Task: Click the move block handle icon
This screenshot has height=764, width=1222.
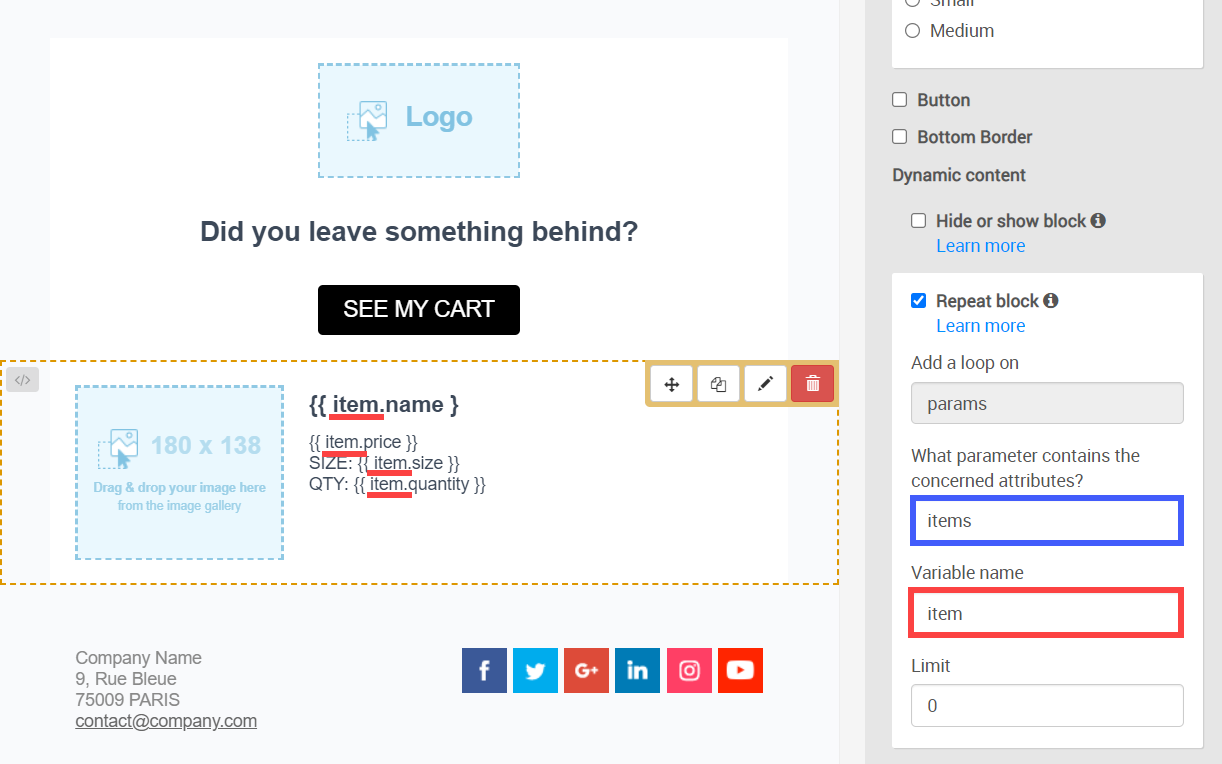Action: point(672,384)
